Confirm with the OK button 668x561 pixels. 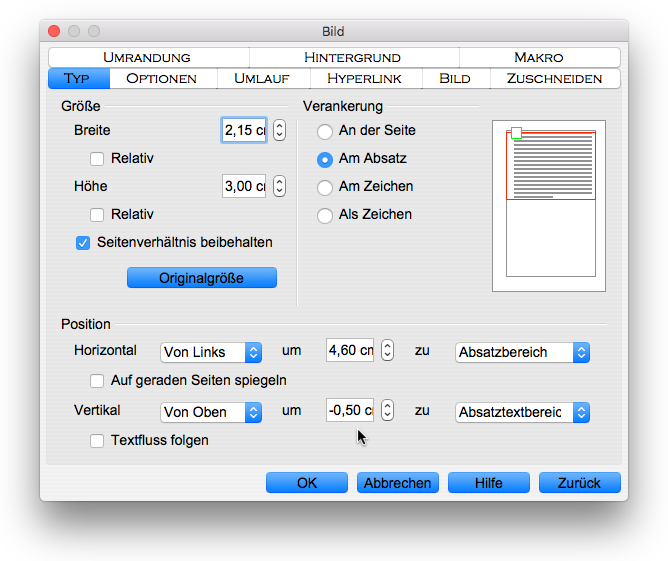coord(307,483)
